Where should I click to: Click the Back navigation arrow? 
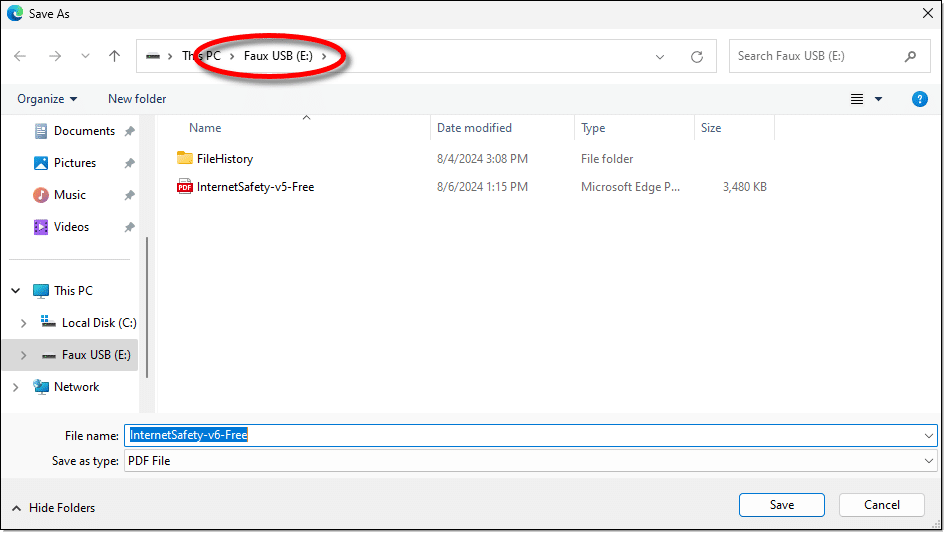pyautogui.click(x=21, y=57)
